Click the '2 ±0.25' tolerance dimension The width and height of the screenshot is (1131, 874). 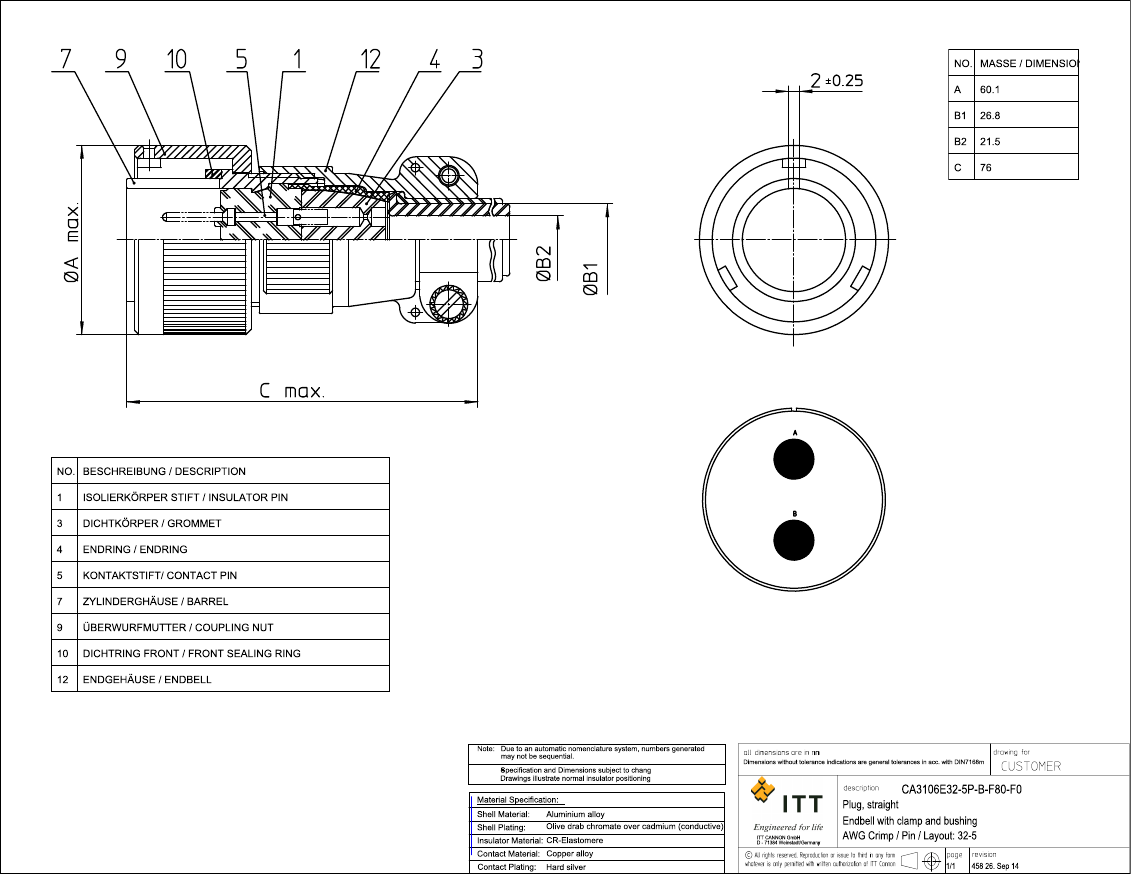coord(836,81)
